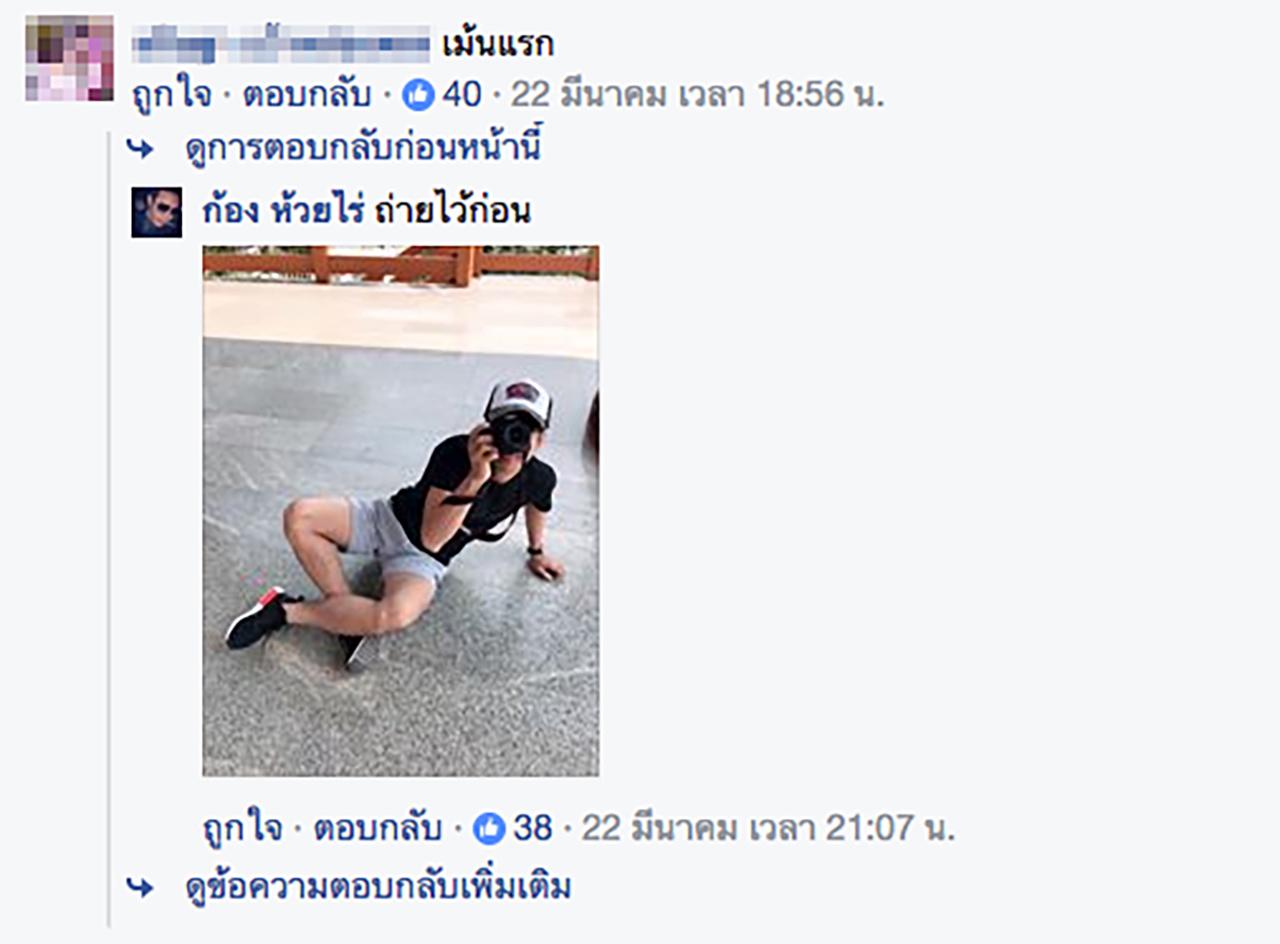This screenshot has height=944, width=1280.
Task: Open timestamp 22 มีนาคม เวลา 18:56 น.
Action: point(698,96)
